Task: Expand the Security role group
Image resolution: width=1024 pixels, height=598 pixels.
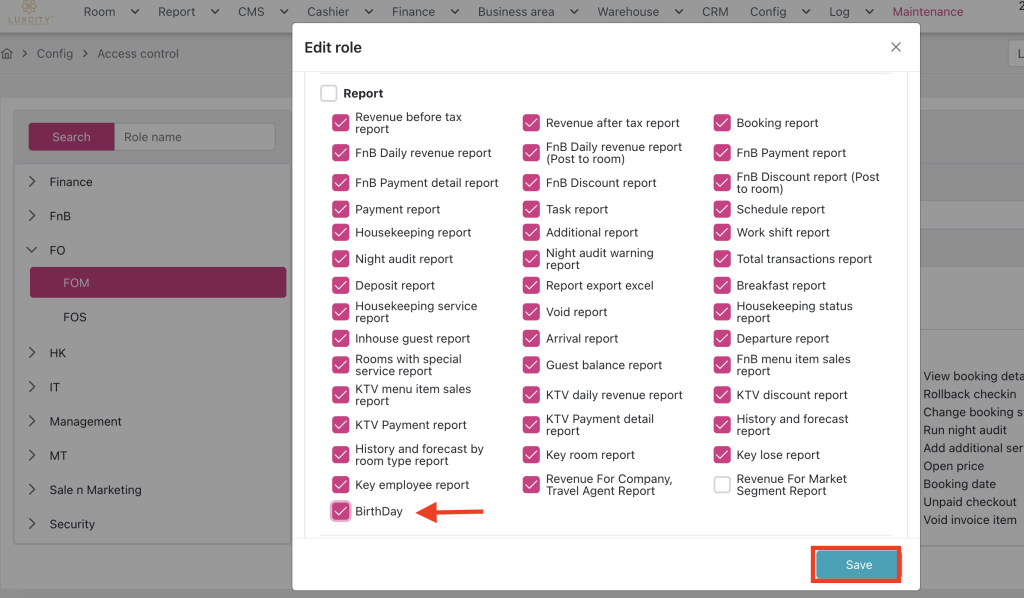Action: click(x=33, y=524)
